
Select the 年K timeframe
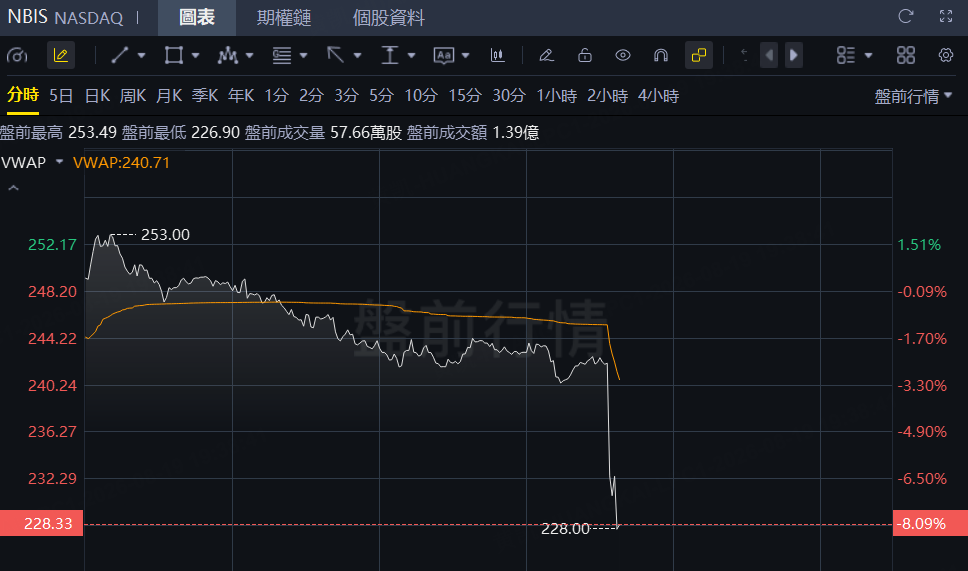pyautogui.click(x=241, y=96)
